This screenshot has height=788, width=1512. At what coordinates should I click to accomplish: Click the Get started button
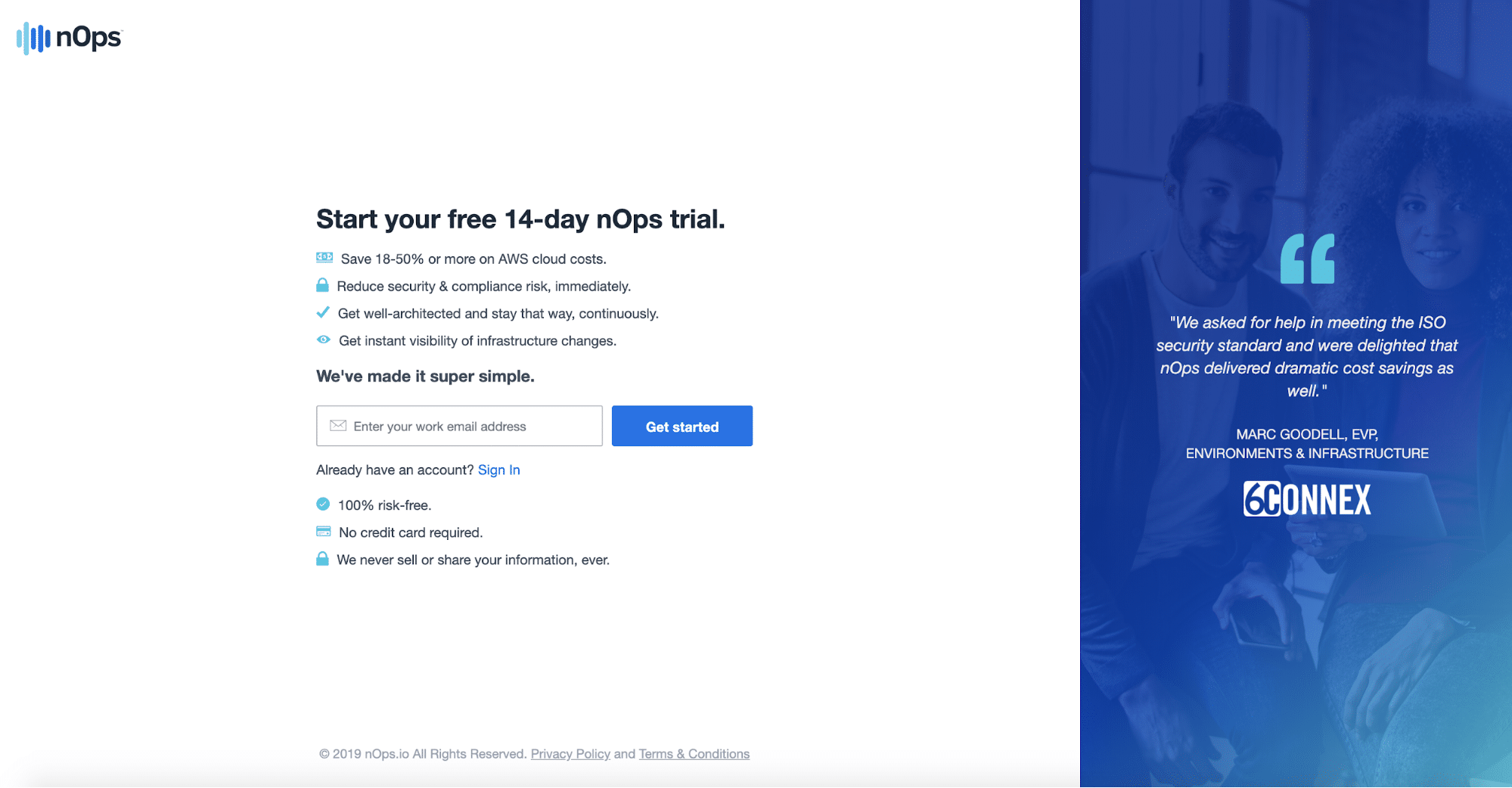(682, 426)
